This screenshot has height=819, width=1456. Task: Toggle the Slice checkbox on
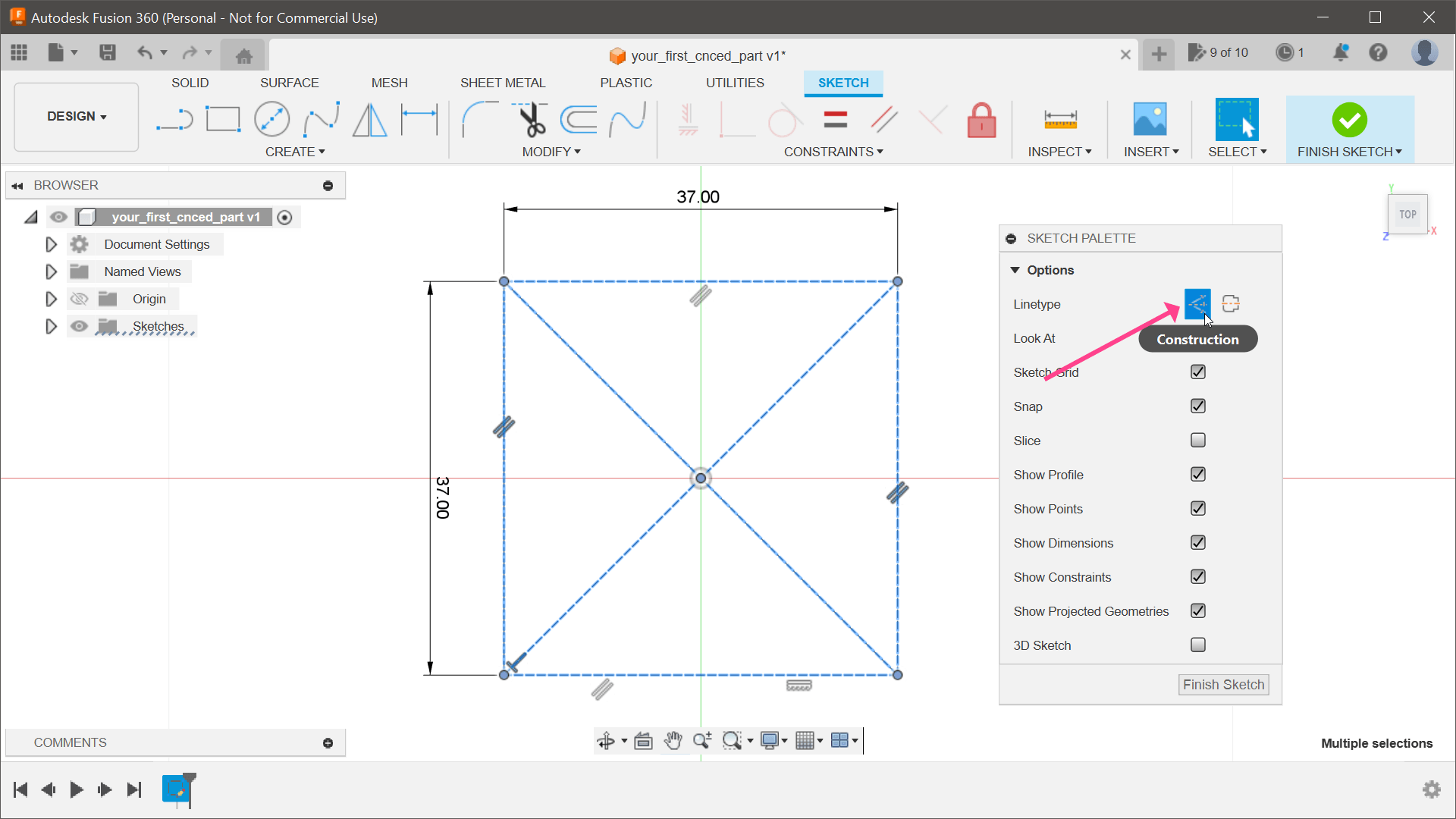pyautogui.click(x=1197, y=440)
